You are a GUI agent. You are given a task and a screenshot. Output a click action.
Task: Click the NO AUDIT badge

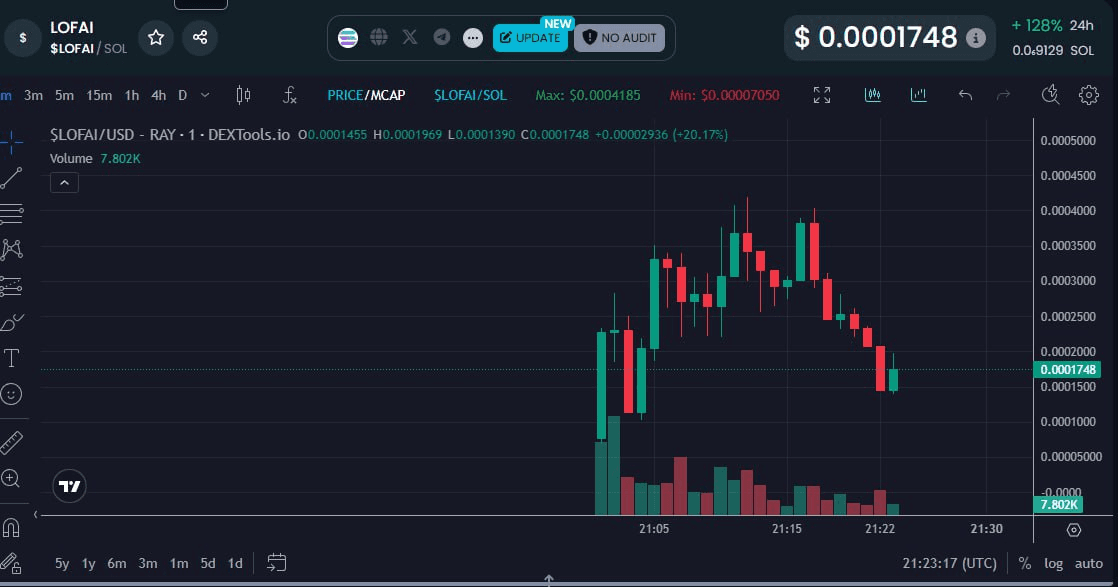tap(620, 38)
